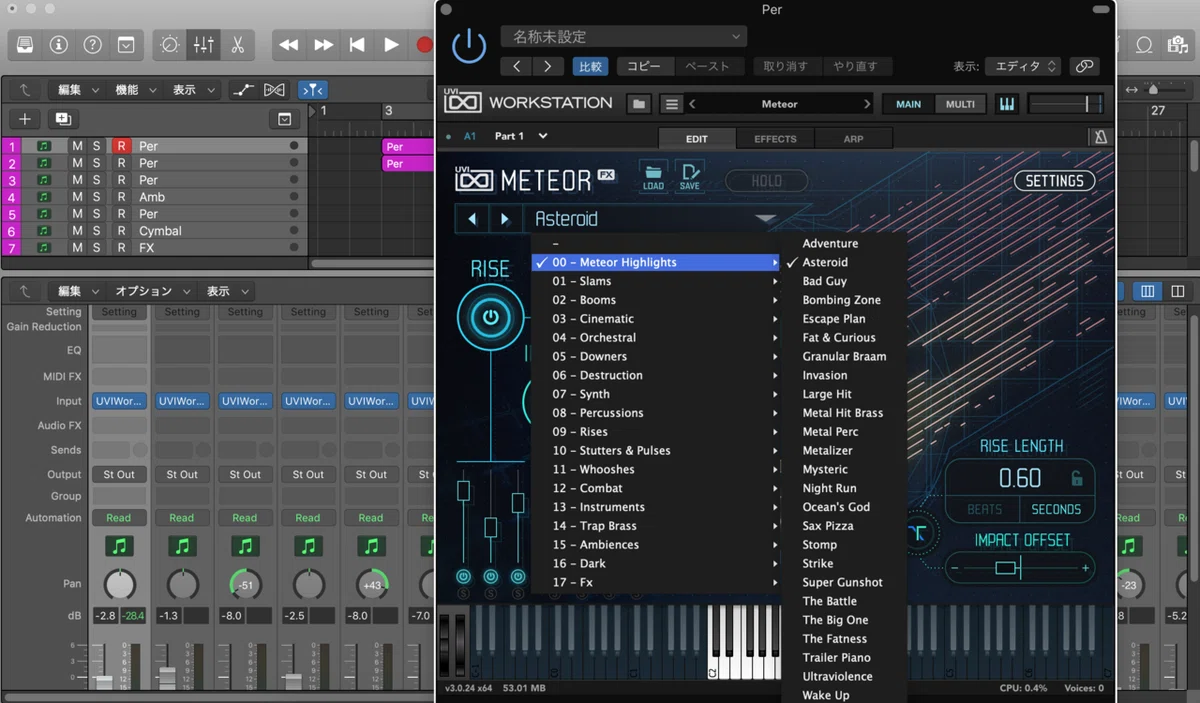Open the Asteroid preset dropdown arrow
The width and height of the screenshot is (1200, 703).
point(765,218)
